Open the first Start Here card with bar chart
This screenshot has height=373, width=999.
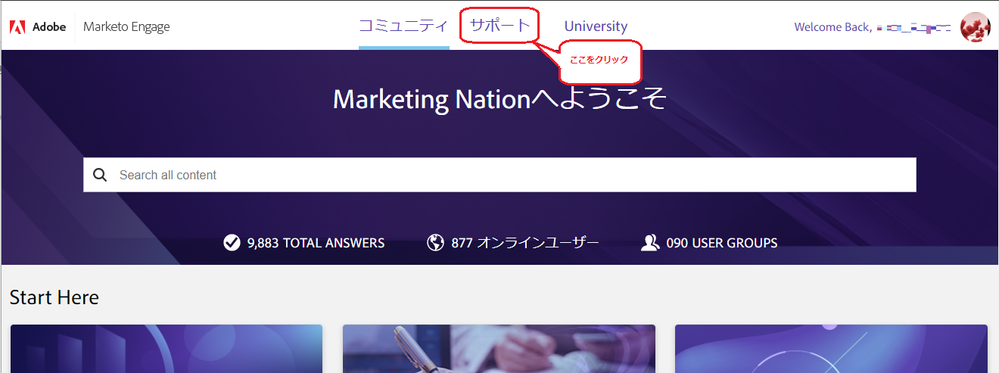pos(166,349)
